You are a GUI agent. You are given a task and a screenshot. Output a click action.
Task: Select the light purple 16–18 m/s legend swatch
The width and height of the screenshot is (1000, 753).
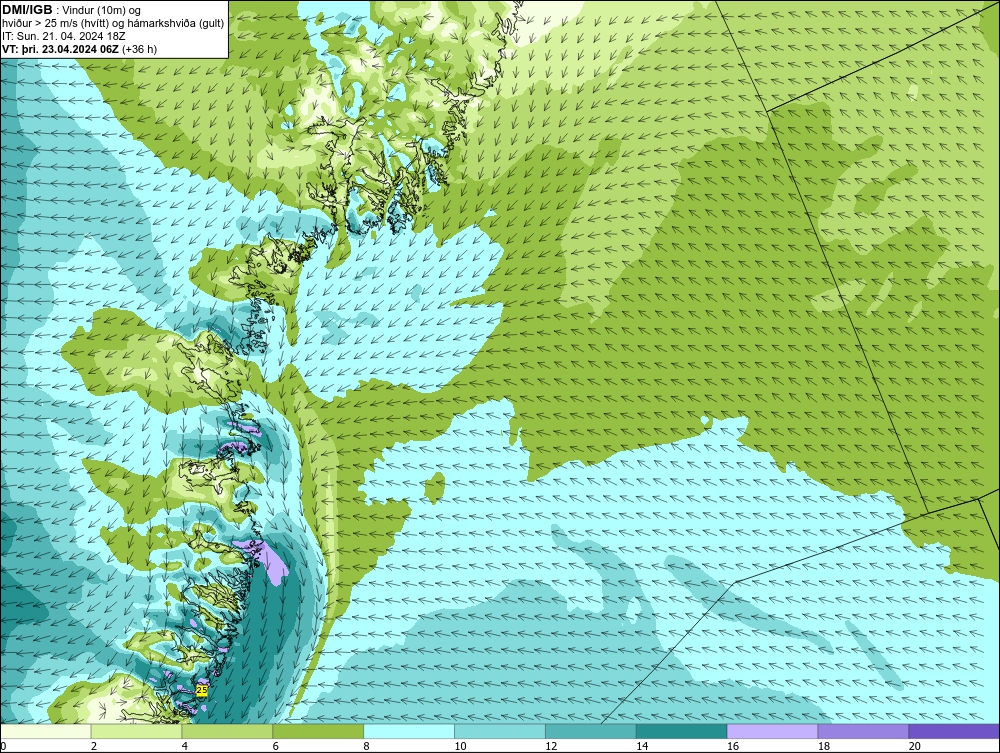(772, 731)
